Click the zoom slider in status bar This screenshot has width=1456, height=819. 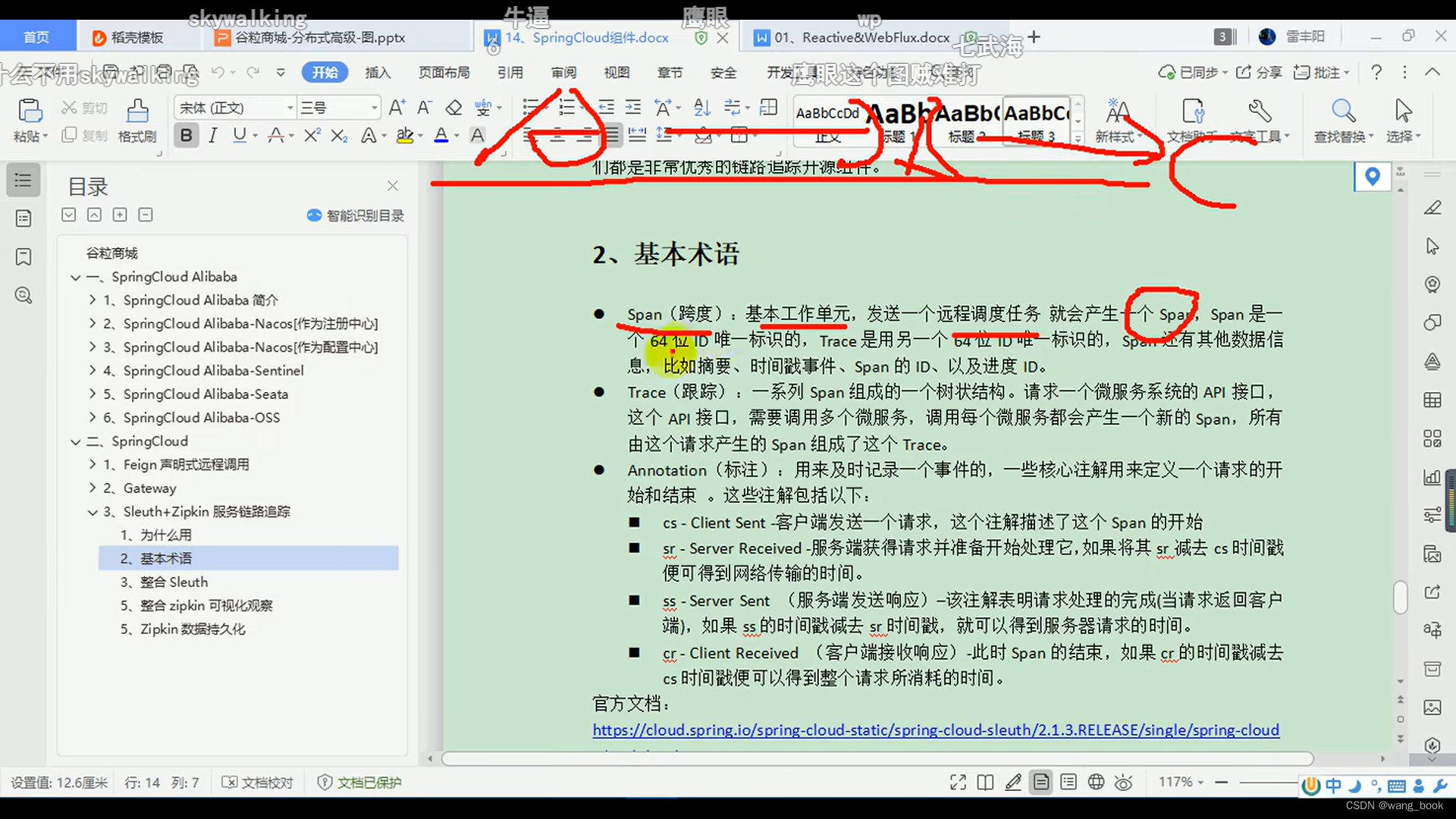1268,782
